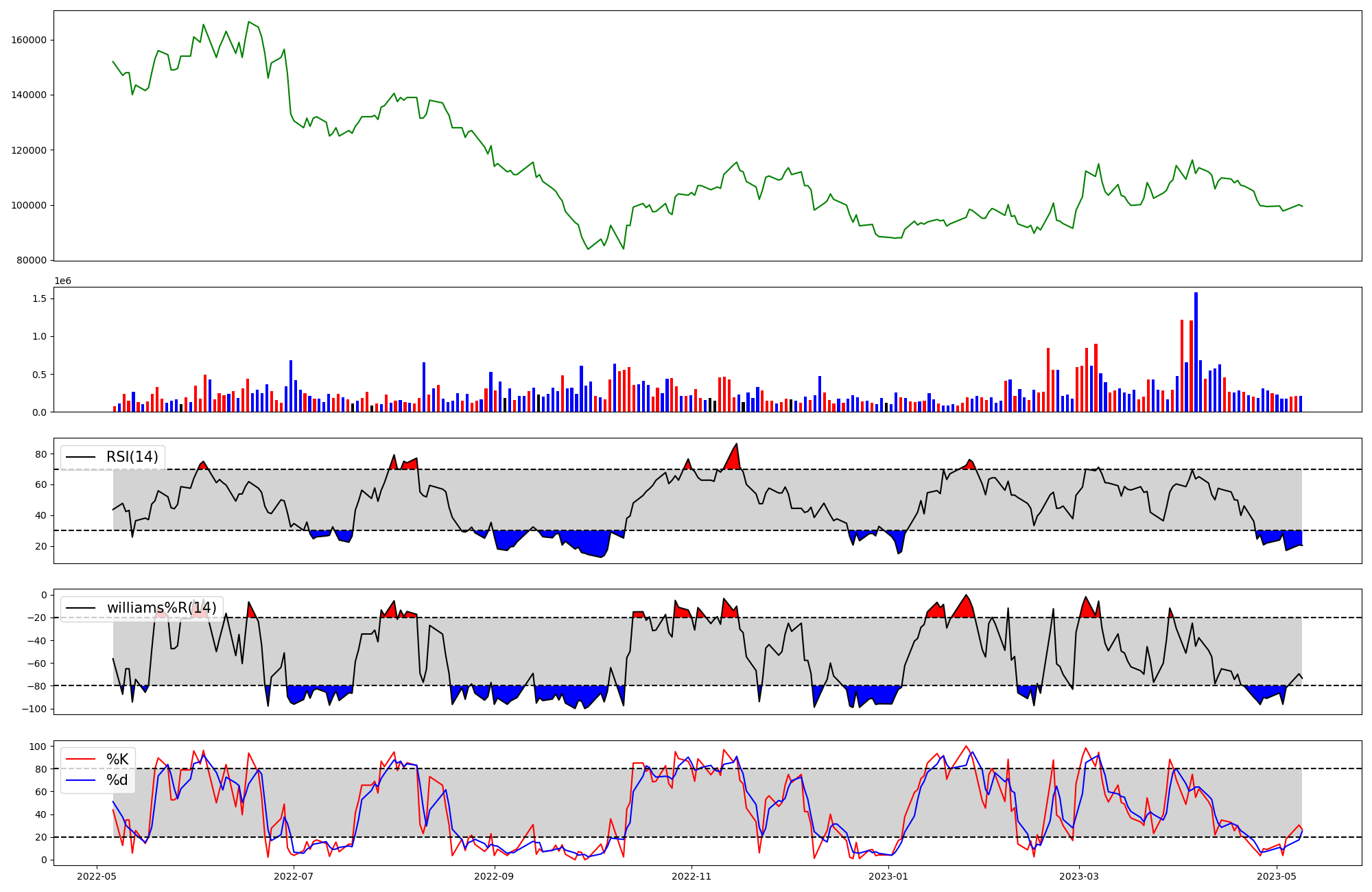Click the 2022-05 x-axis date label
This screenshot has width=1372, height=892.
click(x=97, y=876)
